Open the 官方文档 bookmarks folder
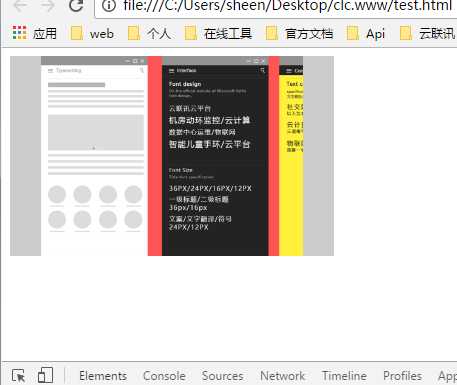The height and width of the screenshot is (385, 457). point(299,33)
